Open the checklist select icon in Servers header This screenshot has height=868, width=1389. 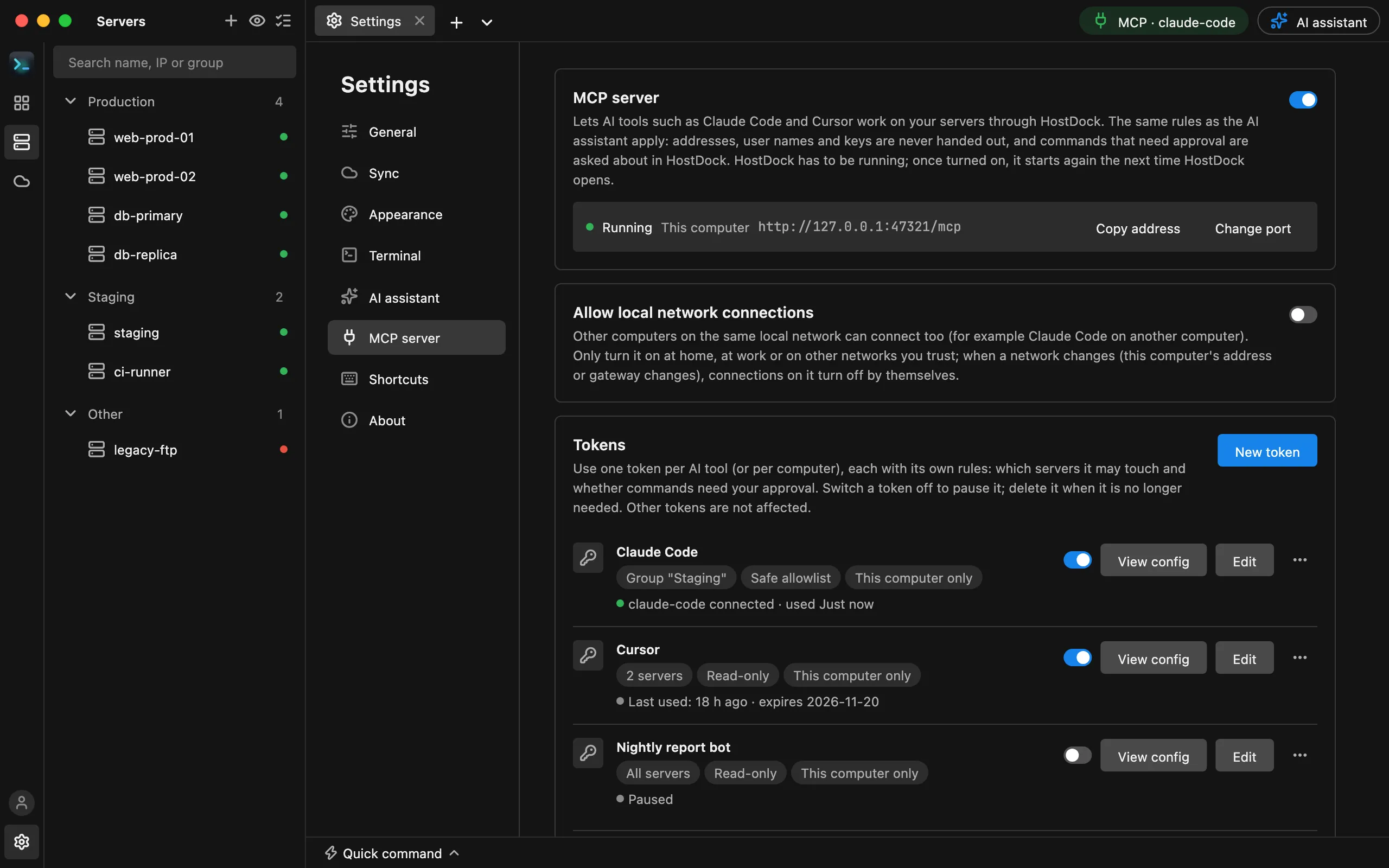[x=284, y=21]
